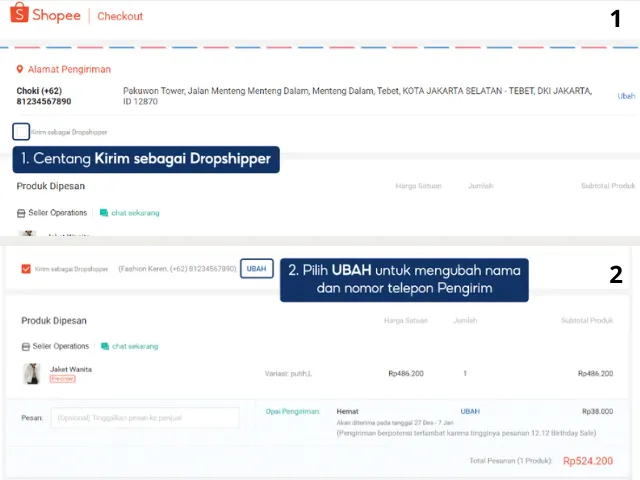This screenshot has height=480, width=640.
Task: Click the Seller Operations name in the upper section
Action: pos(58,213)
